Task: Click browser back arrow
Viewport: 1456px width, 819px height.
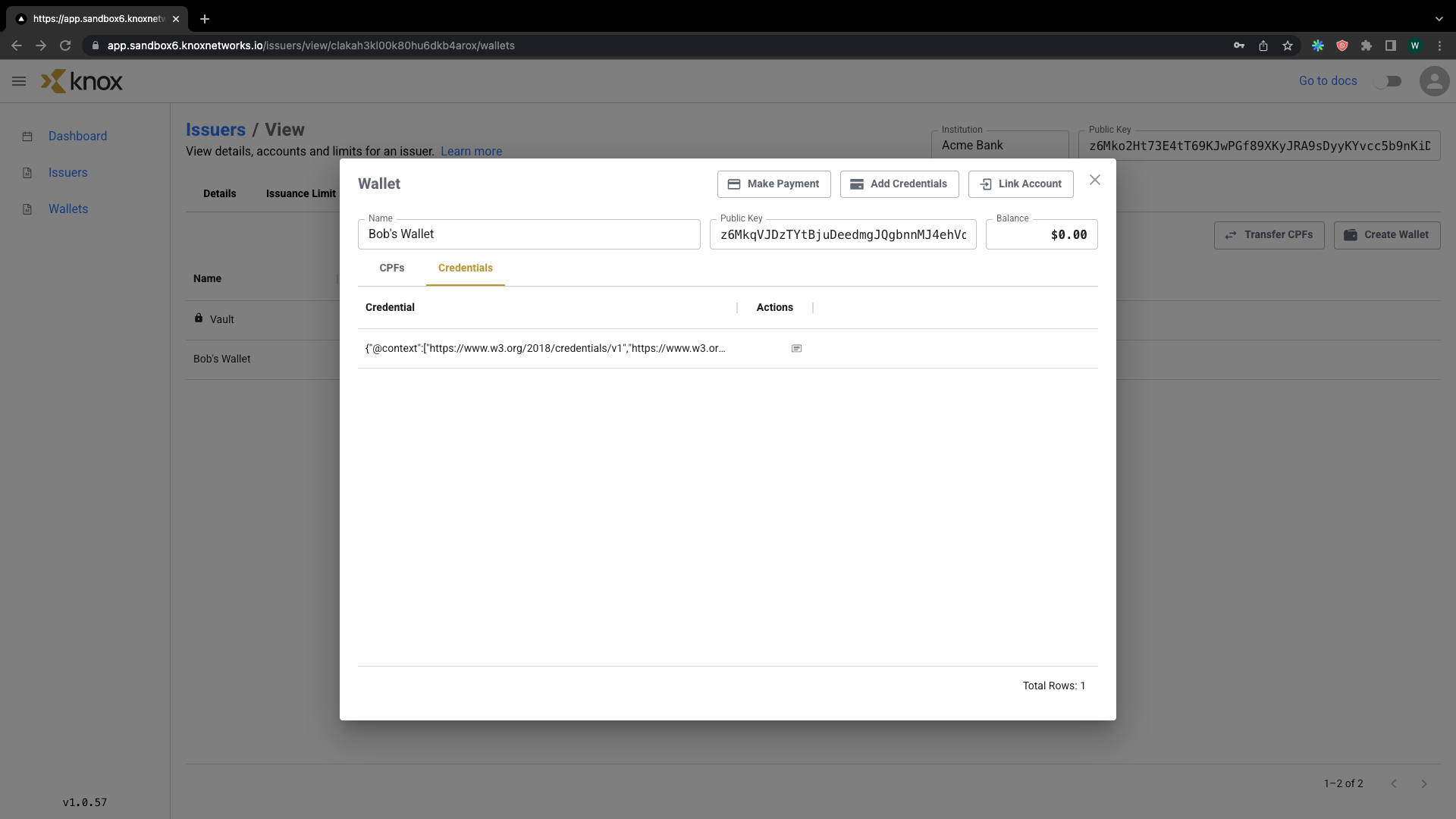Action: pyautogui.click(x=17, y=45)
